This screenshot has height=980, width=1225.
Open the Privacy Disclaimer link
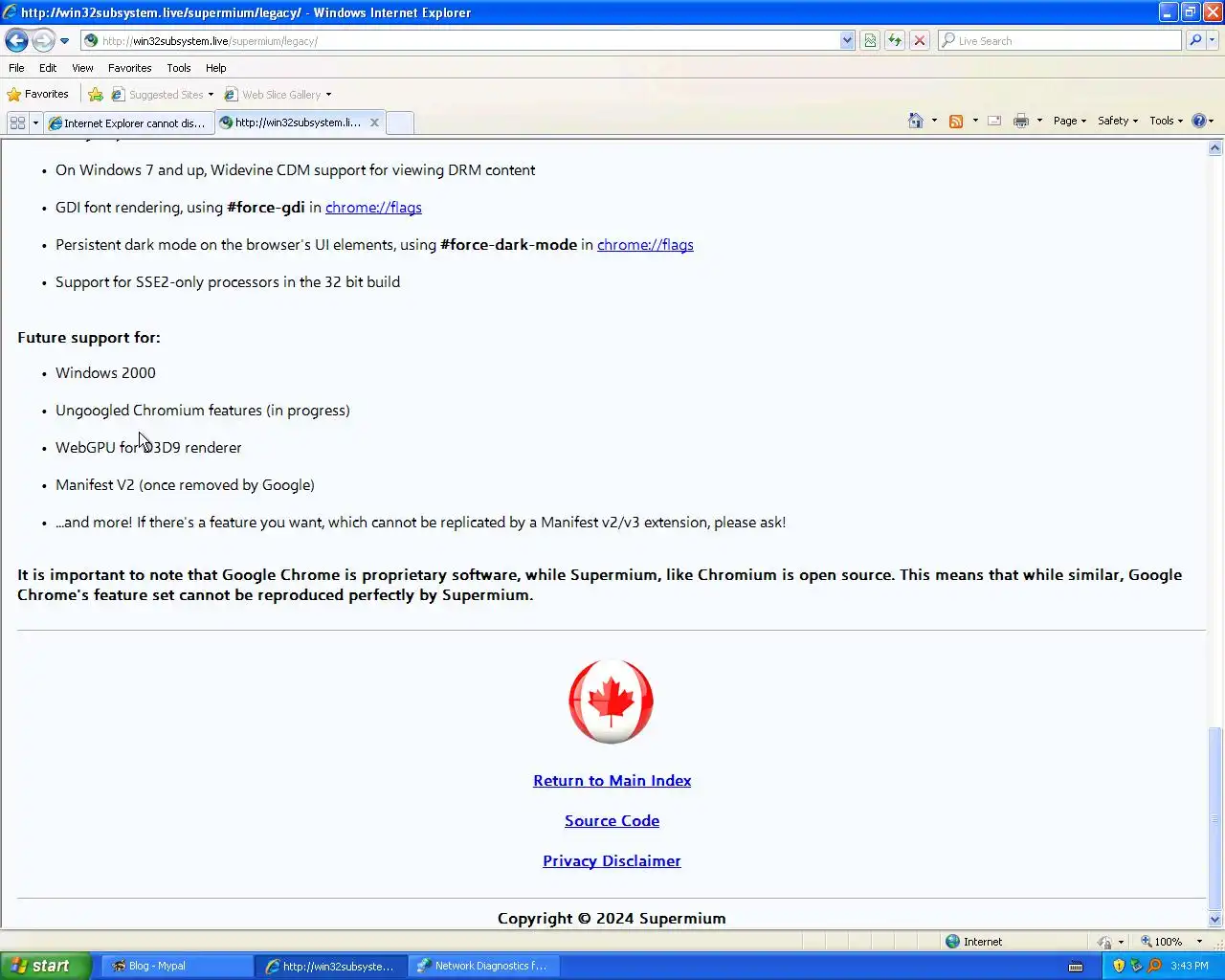pyautogui.click(x=612, y=860)
